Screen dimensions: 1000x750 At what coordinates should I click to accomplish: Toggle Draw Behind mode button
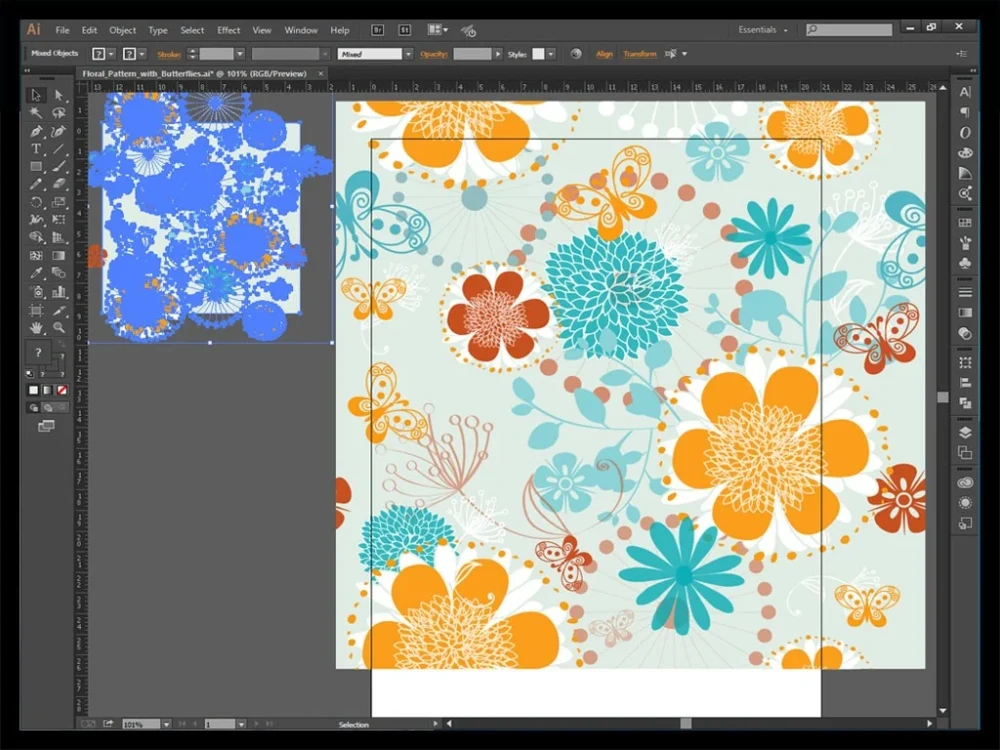48,408
